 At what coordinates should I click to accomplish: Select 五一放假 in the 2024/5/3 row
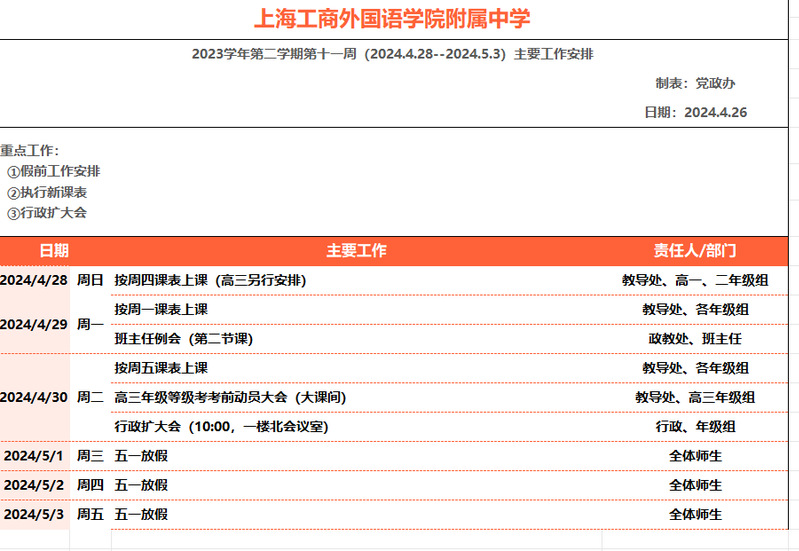pyautogui.click(x=141, y=514)
